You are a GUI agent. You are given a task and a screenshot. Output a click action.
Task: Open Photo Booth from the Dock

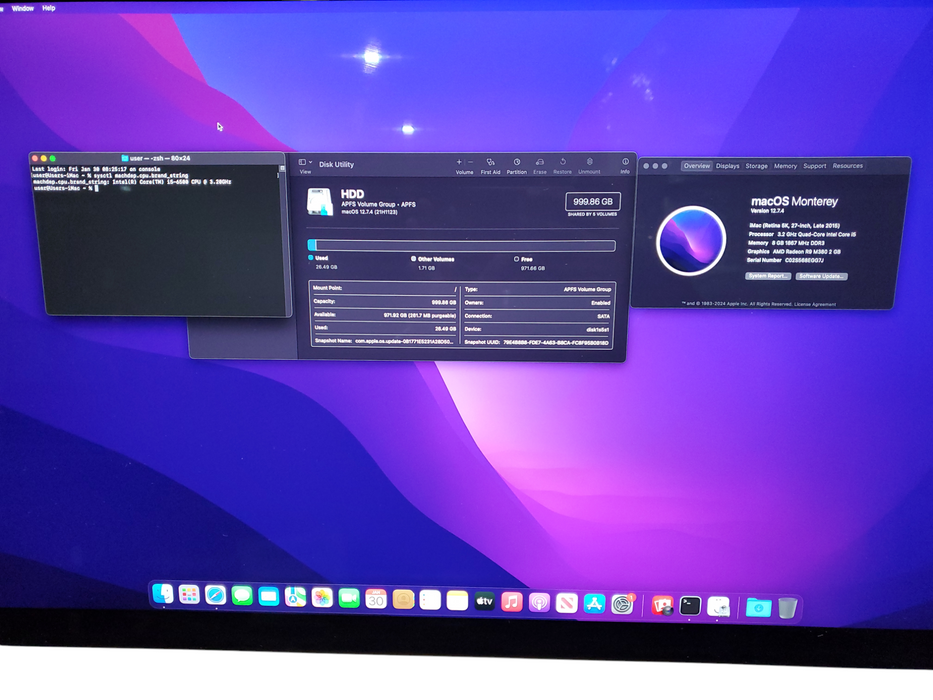point(662,605)
